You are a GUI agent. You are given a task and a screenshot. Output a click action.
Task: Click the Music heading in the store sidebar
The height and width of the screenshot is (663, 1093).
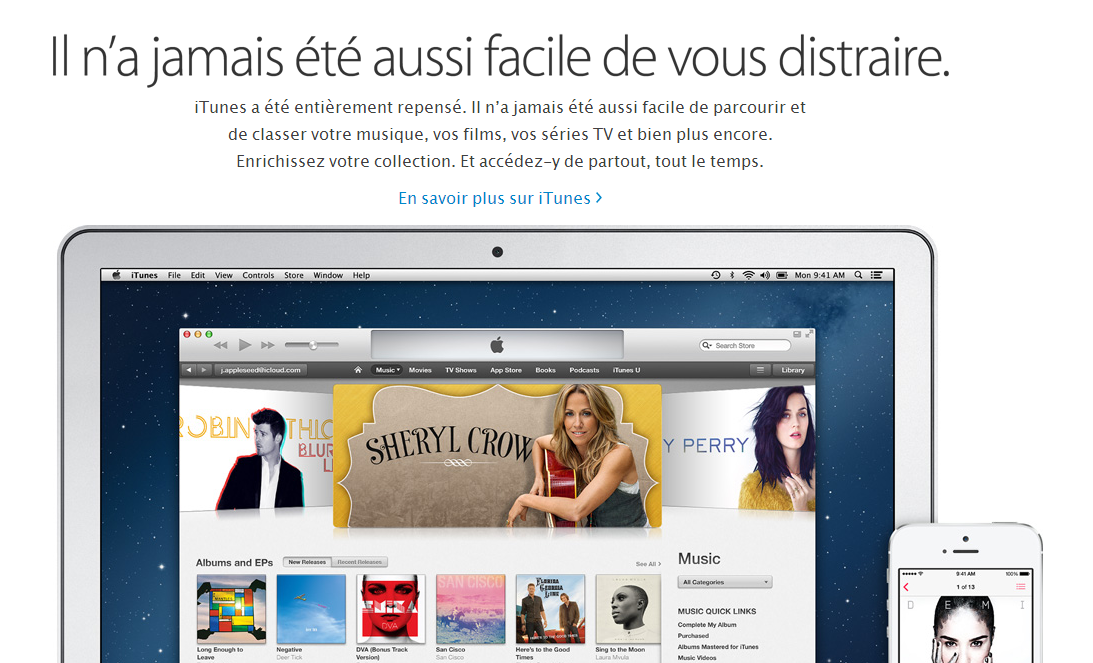(x=699, y=558)
